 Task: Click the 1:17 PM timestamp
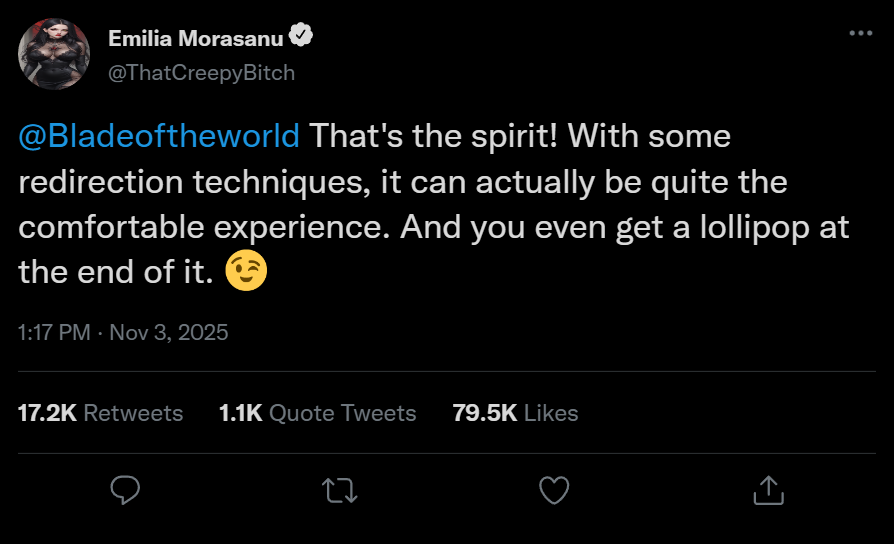click(x=54, y=332)
